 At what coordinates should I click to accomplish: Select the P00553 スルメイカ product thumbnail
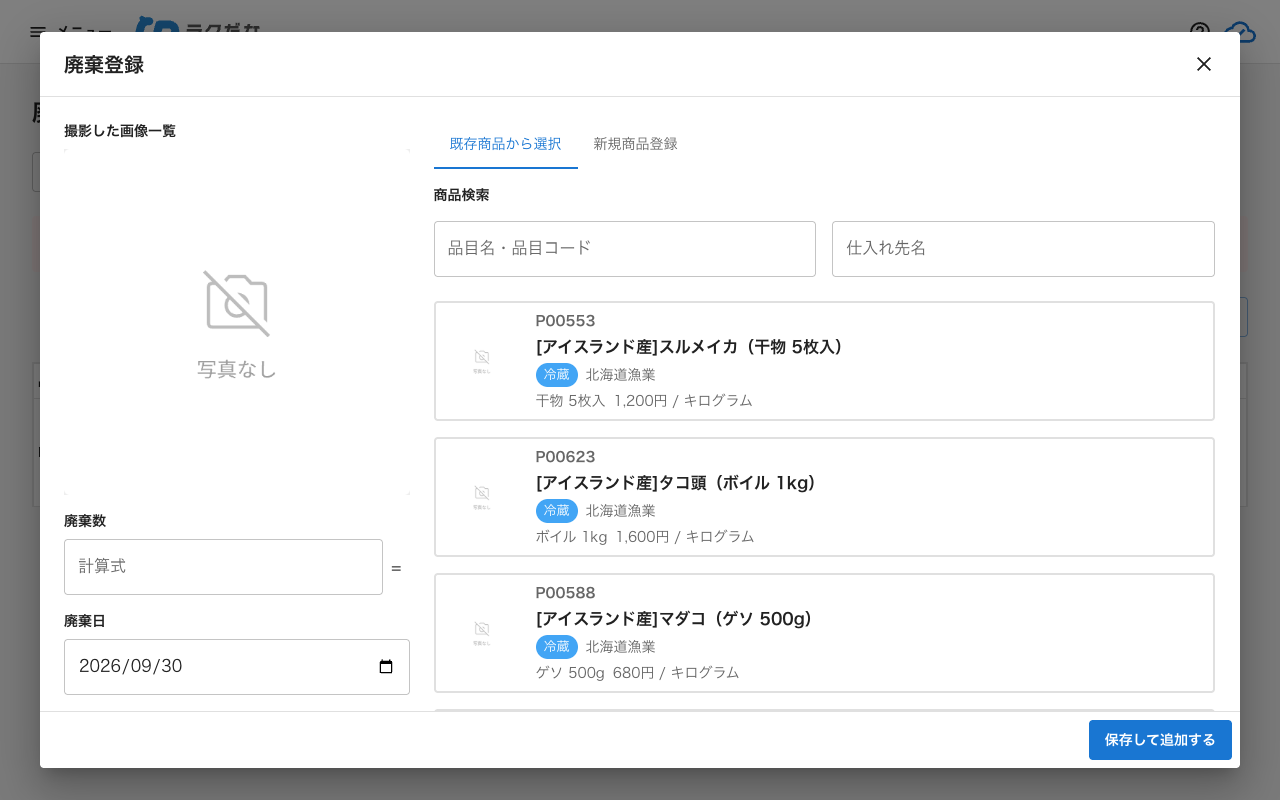click(482, 361)
